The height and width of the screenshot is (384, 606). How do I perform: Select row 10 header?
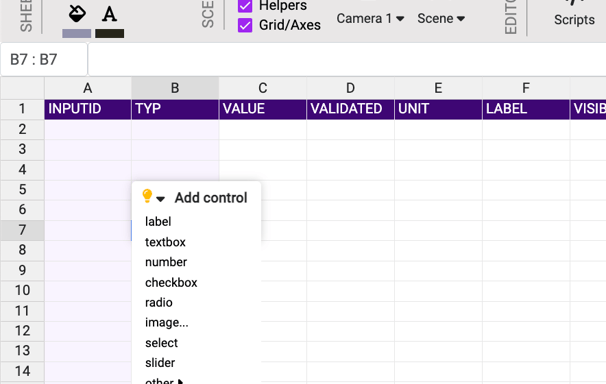coord(22,290)
